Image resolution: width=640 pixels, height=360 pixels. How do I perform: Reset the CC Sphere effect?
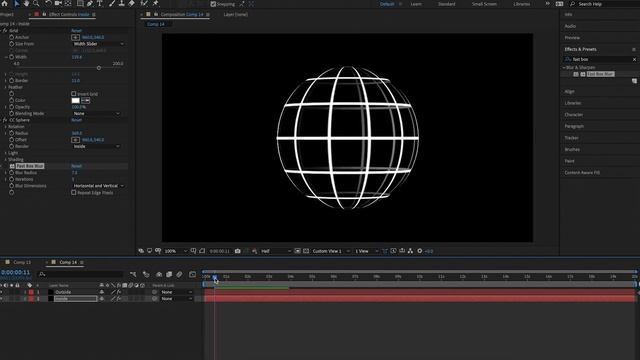(77, 120)
